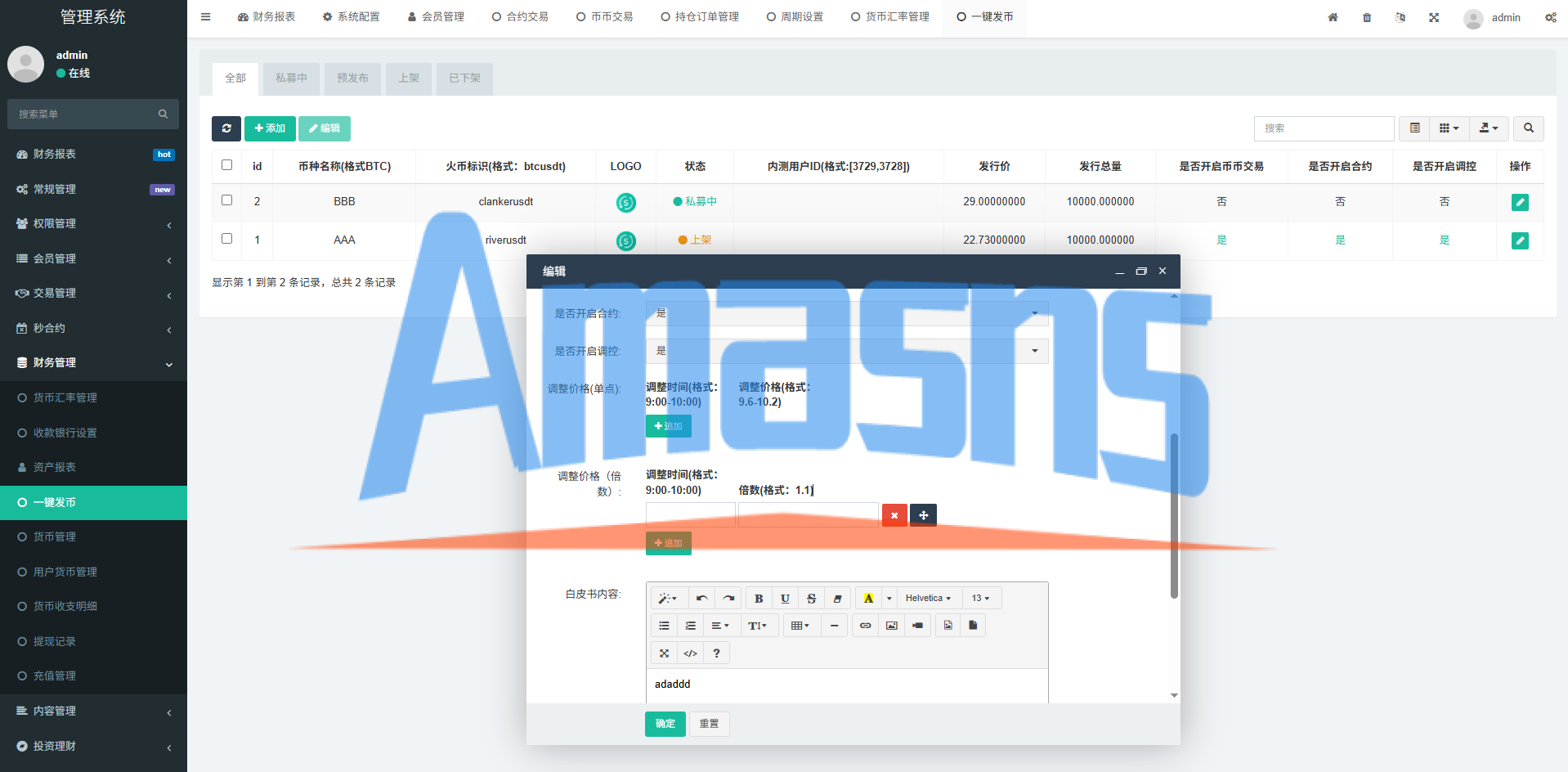Tick the checkbox for row id 2
This screenshot has height=772, width=1568.
click(x=226, y=200)
